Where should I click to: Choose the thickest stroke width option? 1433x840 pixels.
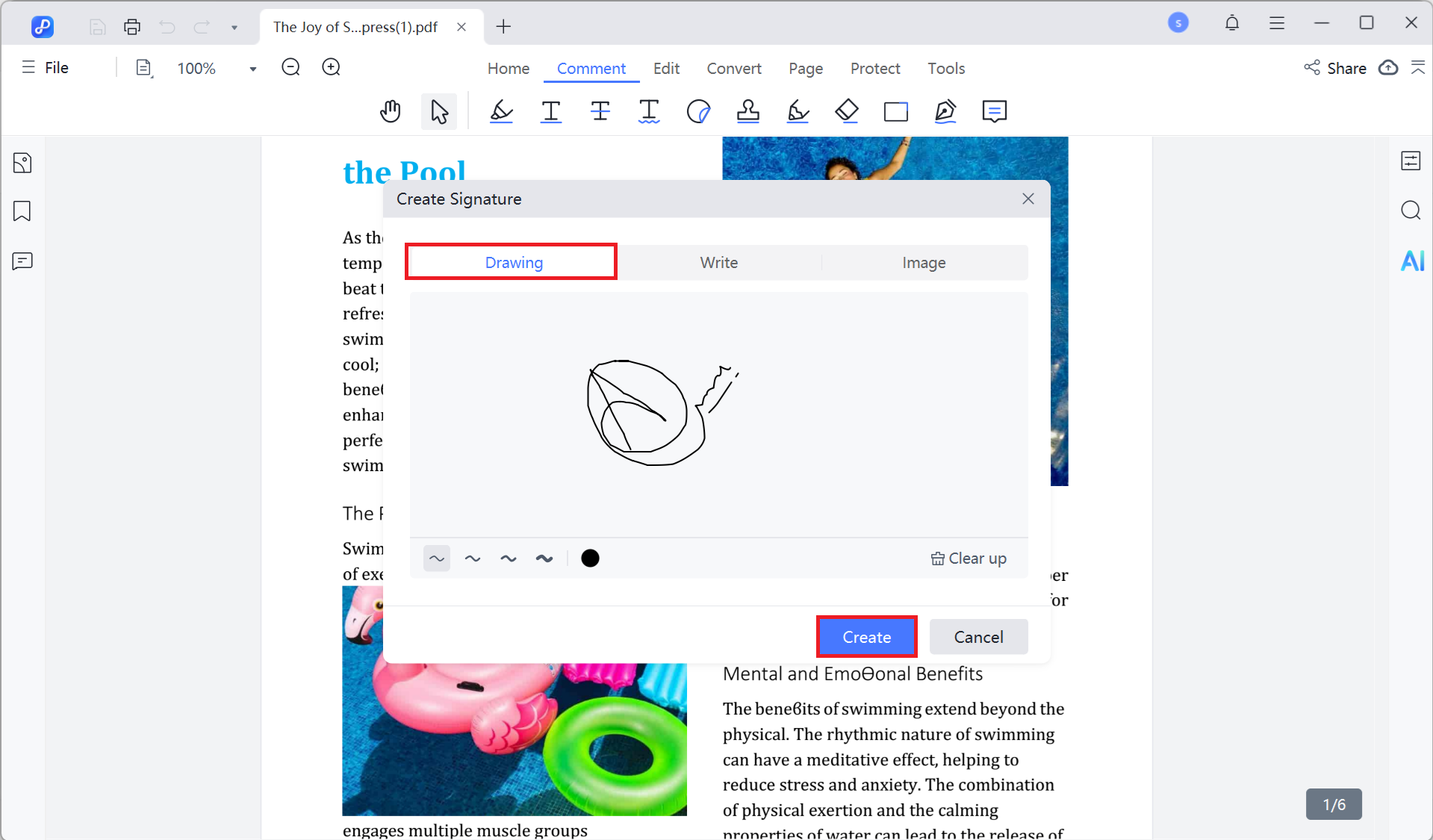coord(544,558)
